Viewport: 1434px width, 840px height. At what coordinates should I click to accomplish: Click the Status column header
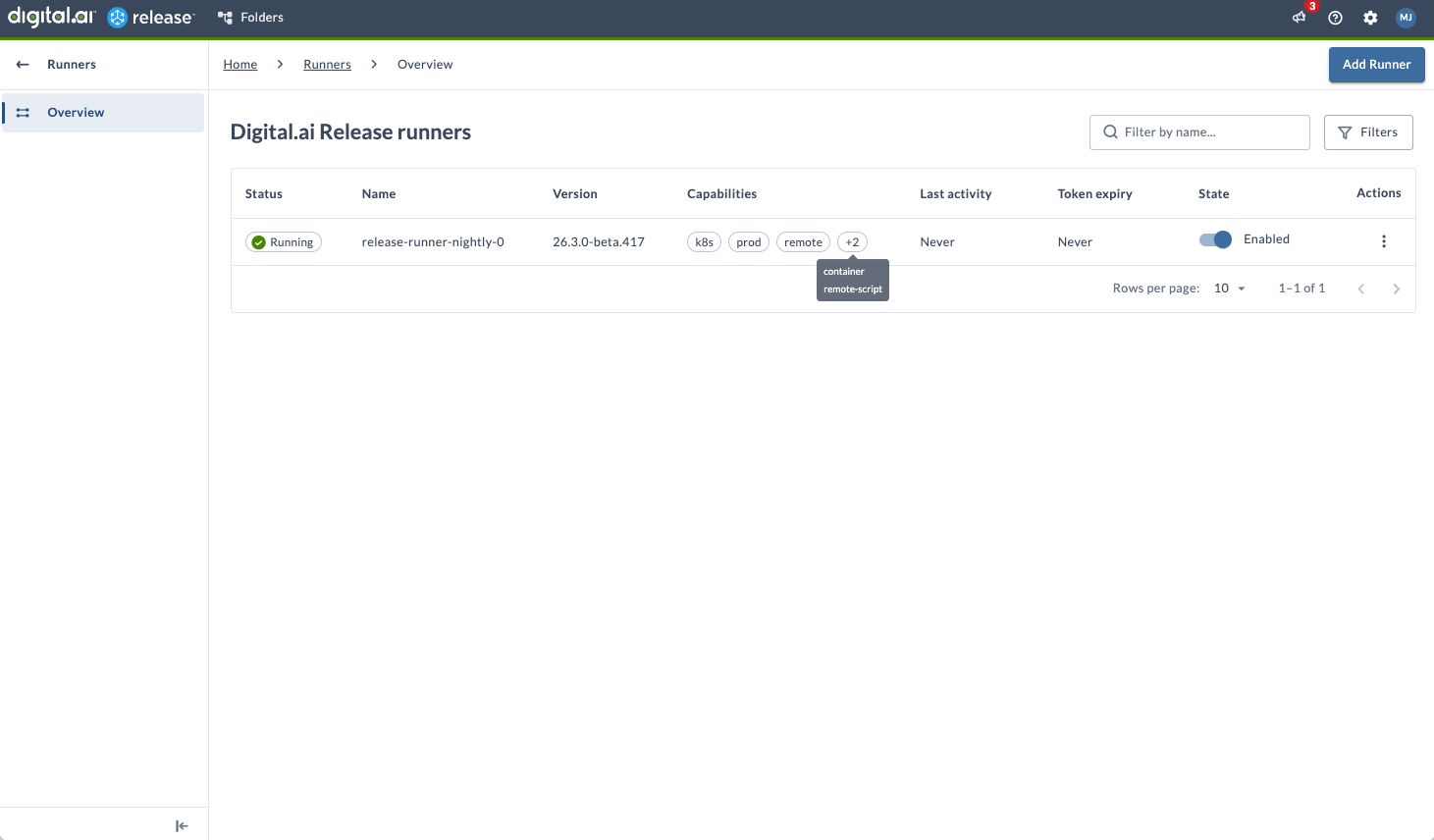[264, 194]
